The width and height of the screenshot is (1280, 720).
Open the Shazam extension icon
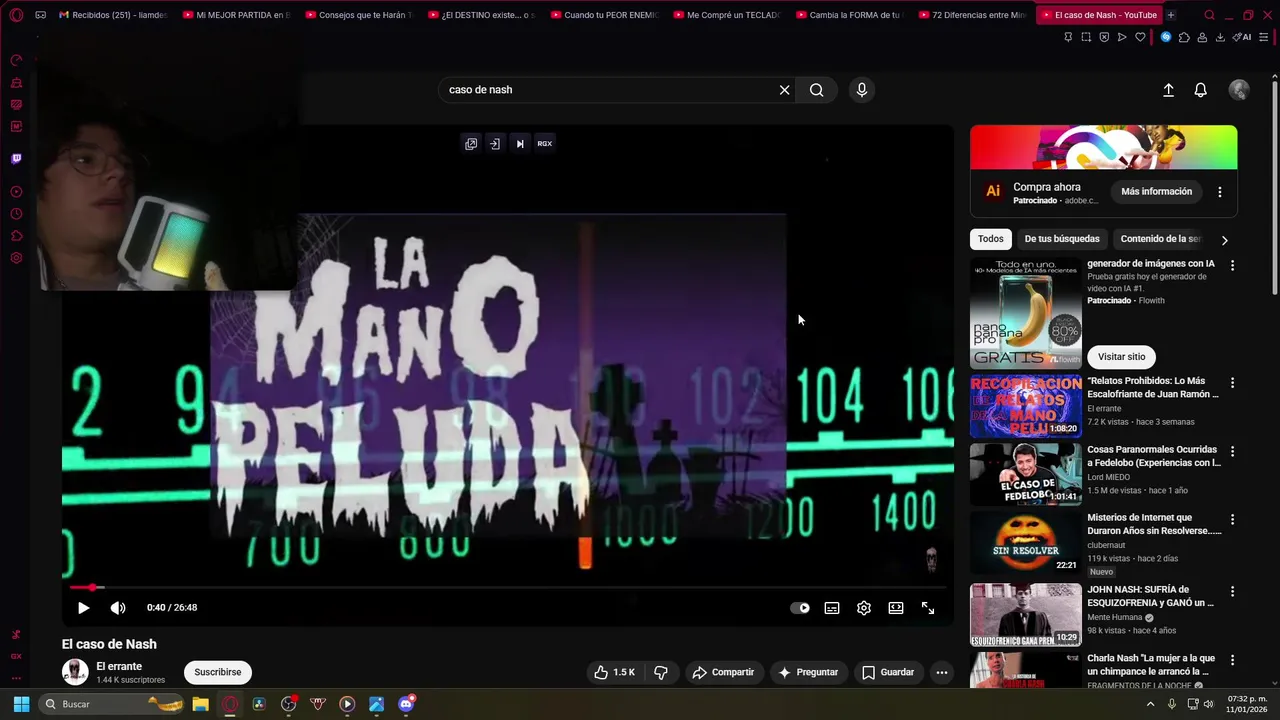coord(1166,37)
